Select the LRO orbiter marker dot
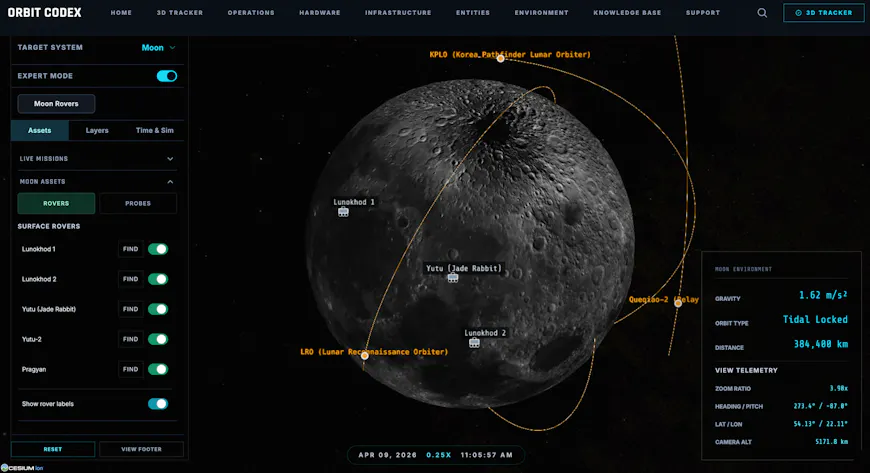870x473 pixels. coord(365,355)
